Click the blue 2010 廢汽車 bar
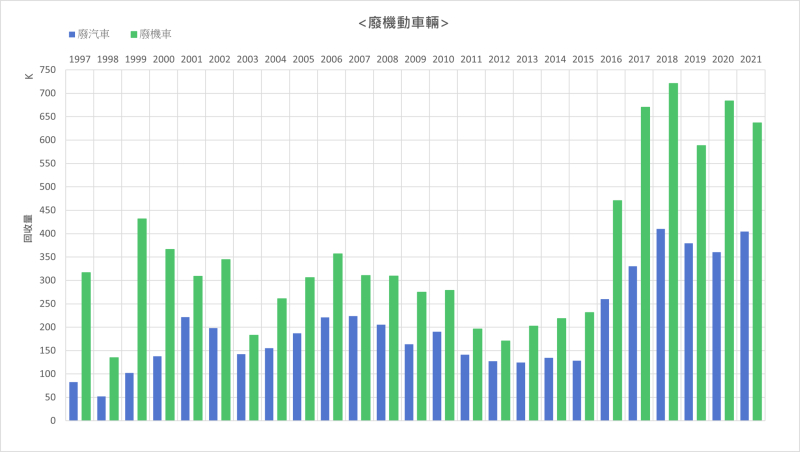Viewport: 800px width, 452px height. tap(437, 376)
